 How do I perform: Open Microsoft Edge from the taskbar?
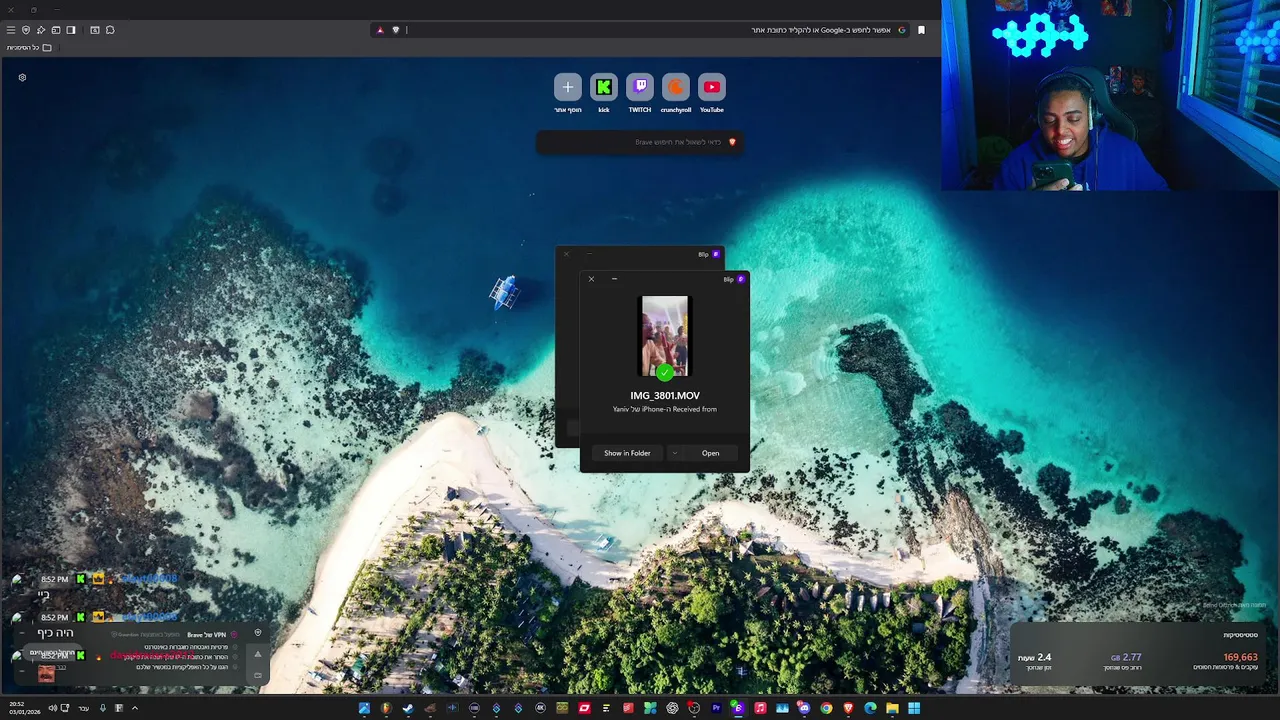(870, 708)
